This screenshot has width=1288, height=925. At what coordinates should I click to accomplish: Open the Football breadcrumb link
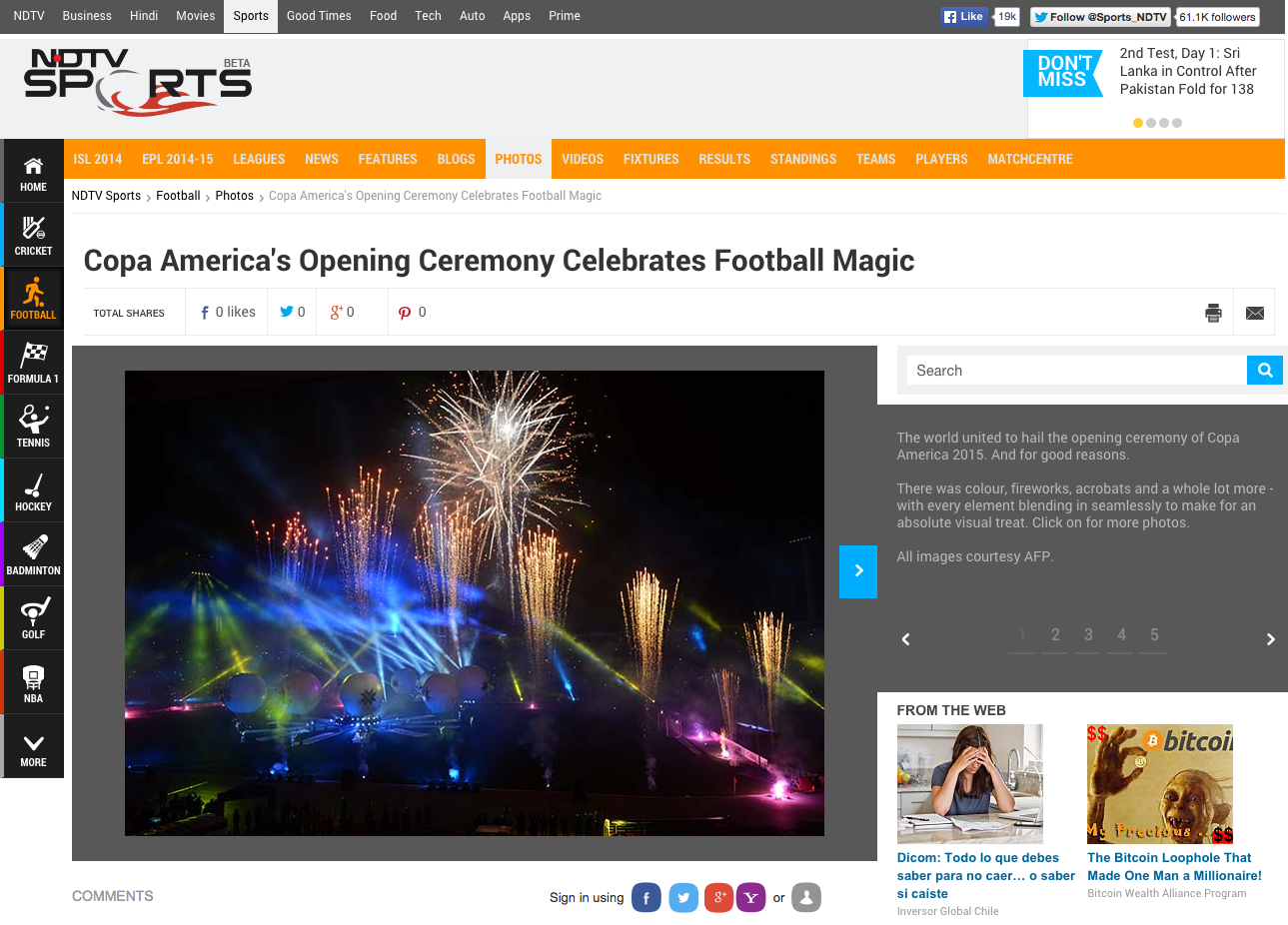(178, 196)
